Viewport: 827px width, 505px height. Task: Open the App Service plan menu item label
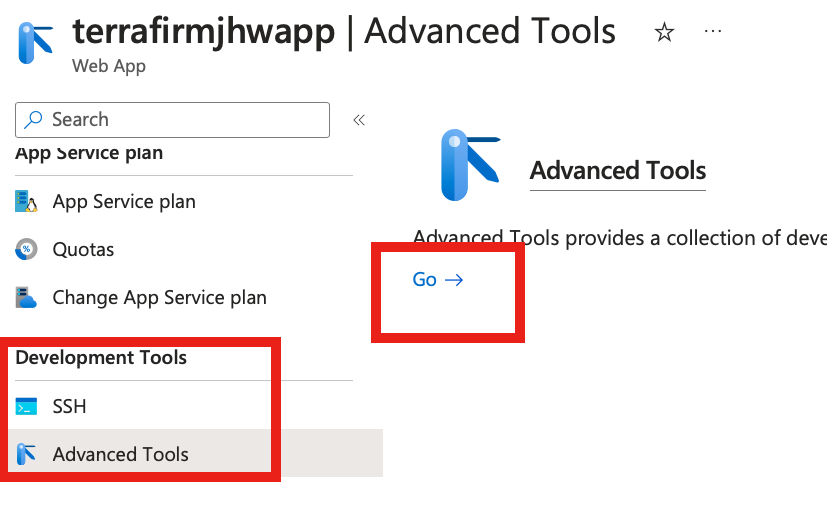pos(124,201)
